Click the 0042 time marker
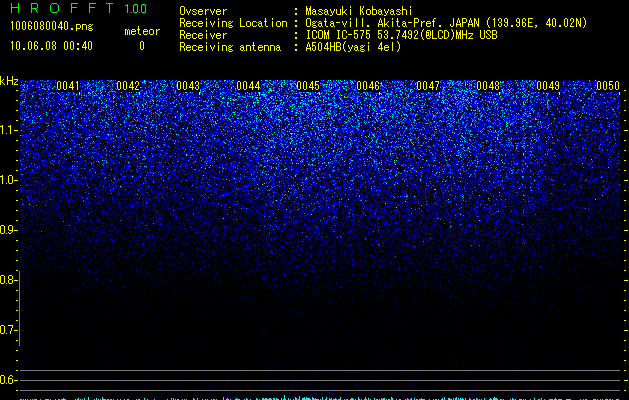The image size is (629, 400). (x=128, y=86)
